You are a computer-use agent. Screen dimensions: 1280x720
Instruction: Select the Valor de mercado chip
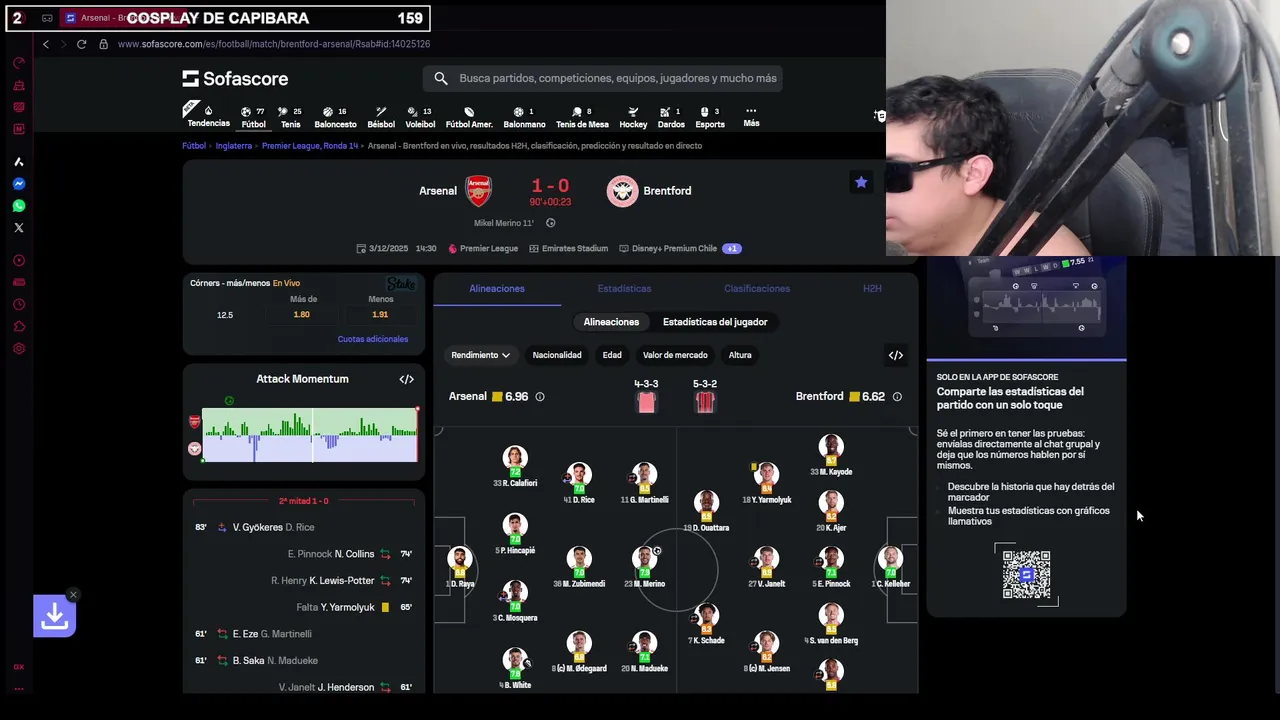pos(675,355)
